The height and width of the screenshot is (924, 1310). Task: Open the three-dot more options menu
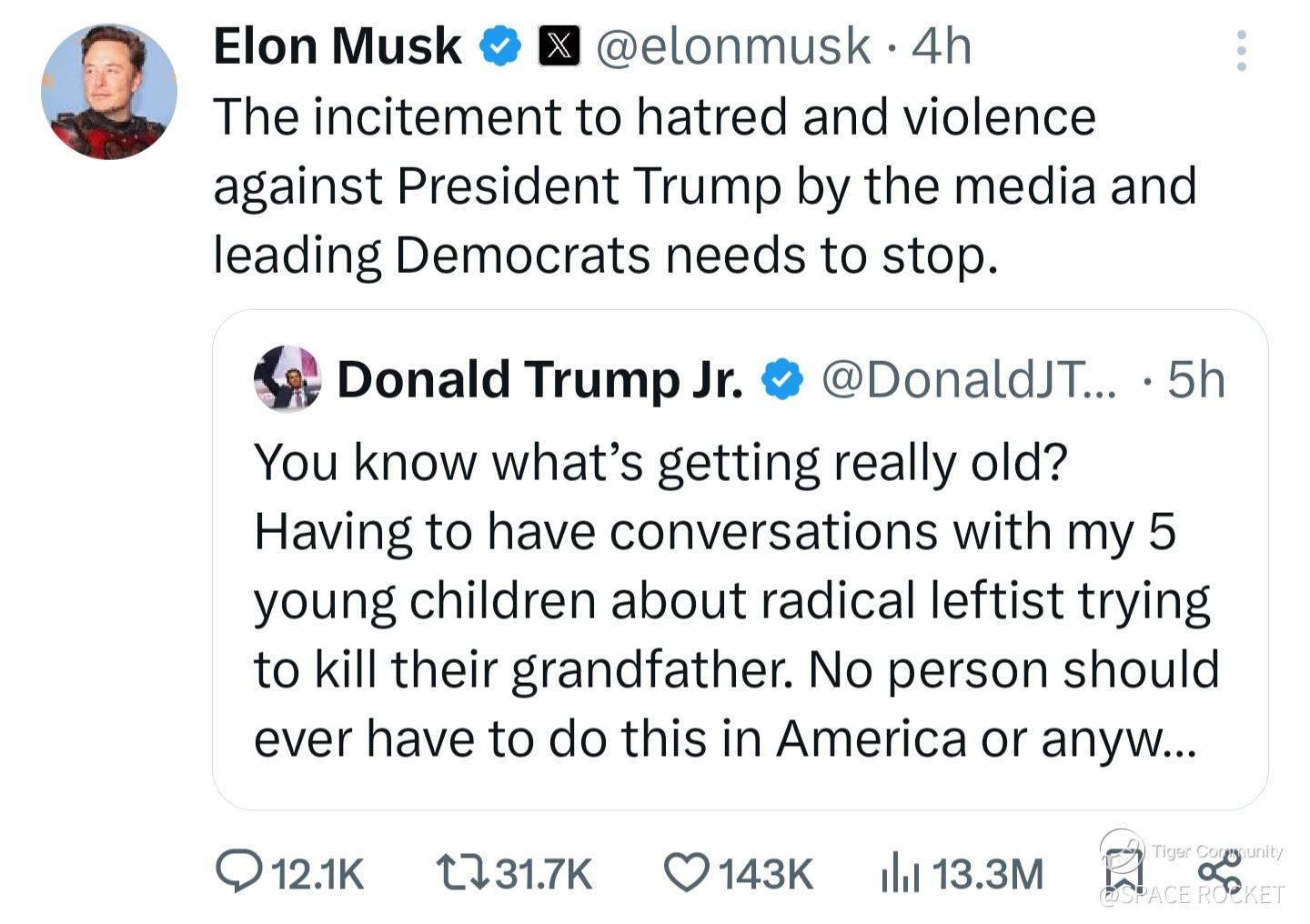click(x=1241, y=51)
